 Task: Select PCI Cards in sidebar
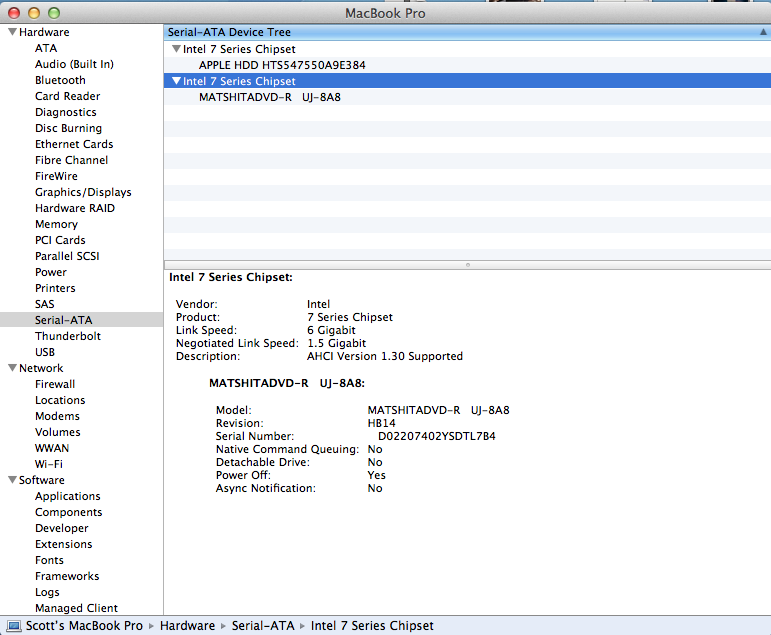tap(60, 240)
